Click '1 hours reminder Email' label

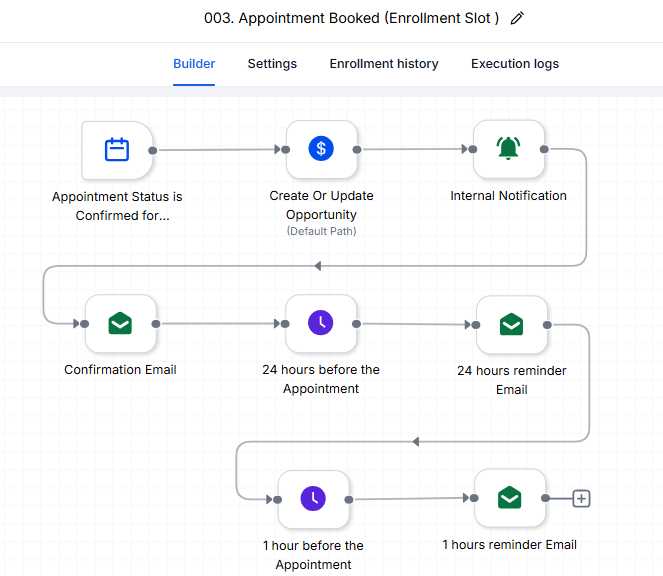click(510, 545)
